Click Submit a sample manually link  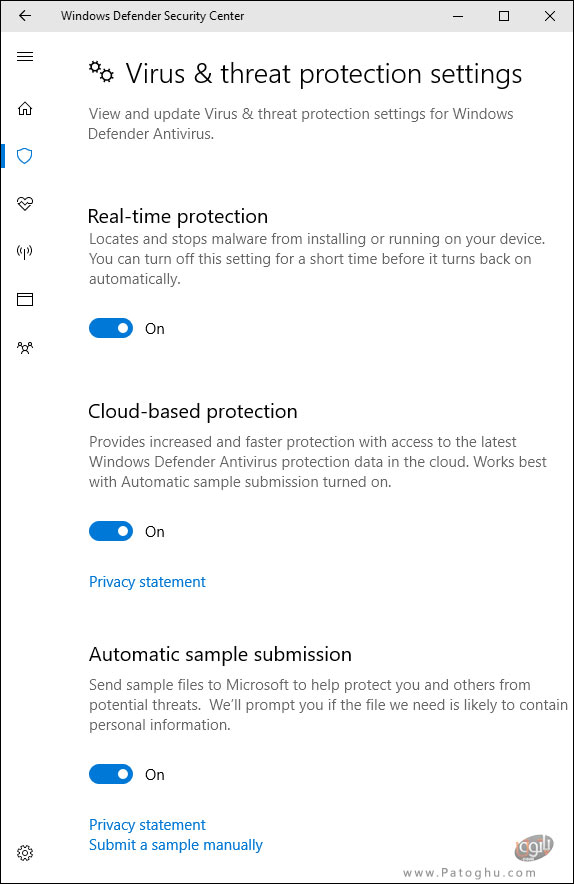[x=176, y=845]
